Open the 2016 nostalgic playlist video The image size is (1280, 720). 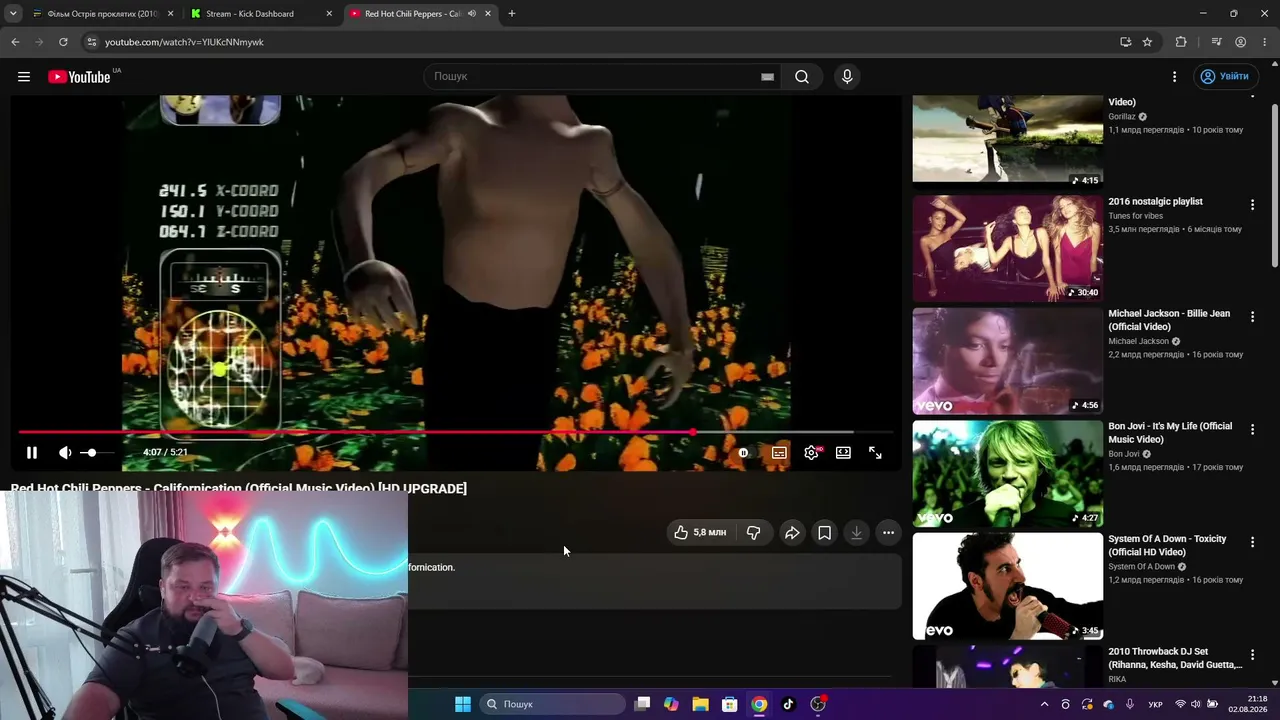click(1007, 248)
